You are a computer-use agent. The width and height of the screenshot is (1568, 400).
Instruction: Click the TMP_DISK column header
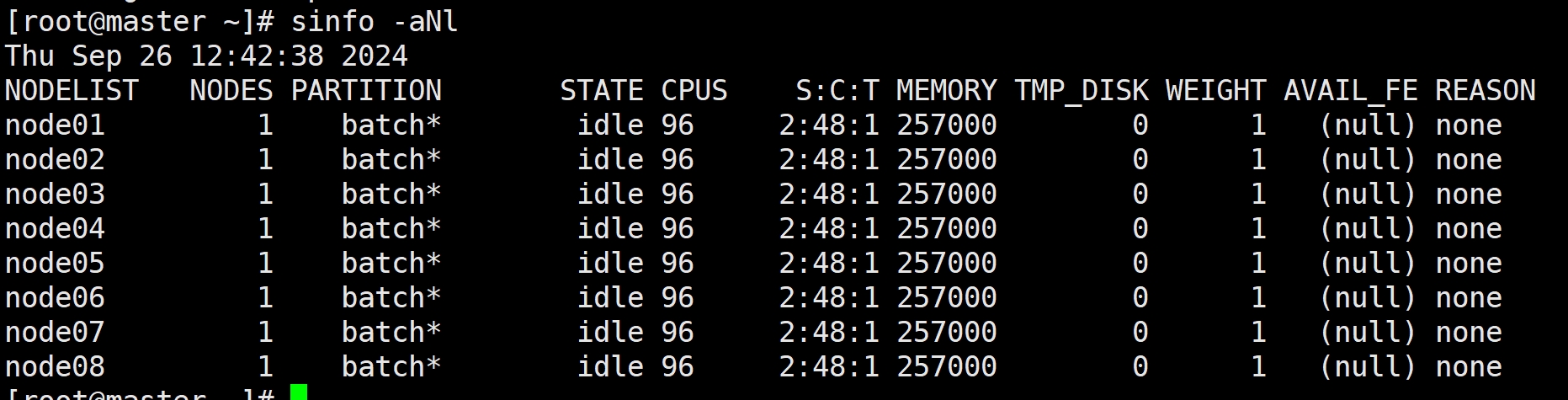(x=1082, y=90)
